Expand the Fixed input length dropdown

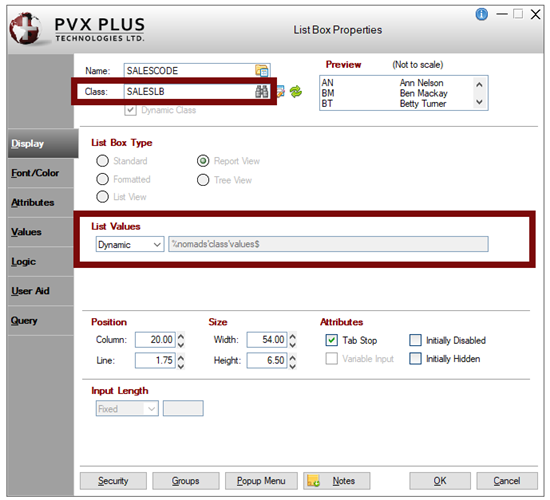127,408
